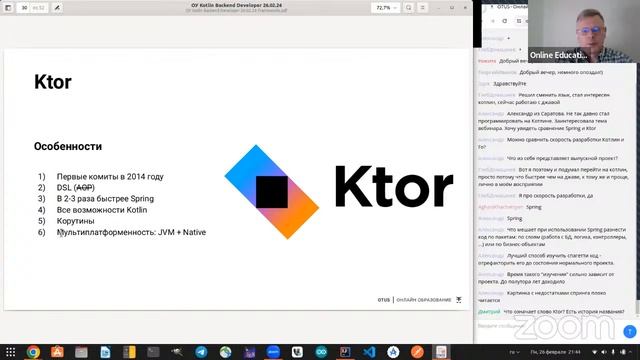Click the page number field showing 30
640x360 pixels.
click(25, 8)
